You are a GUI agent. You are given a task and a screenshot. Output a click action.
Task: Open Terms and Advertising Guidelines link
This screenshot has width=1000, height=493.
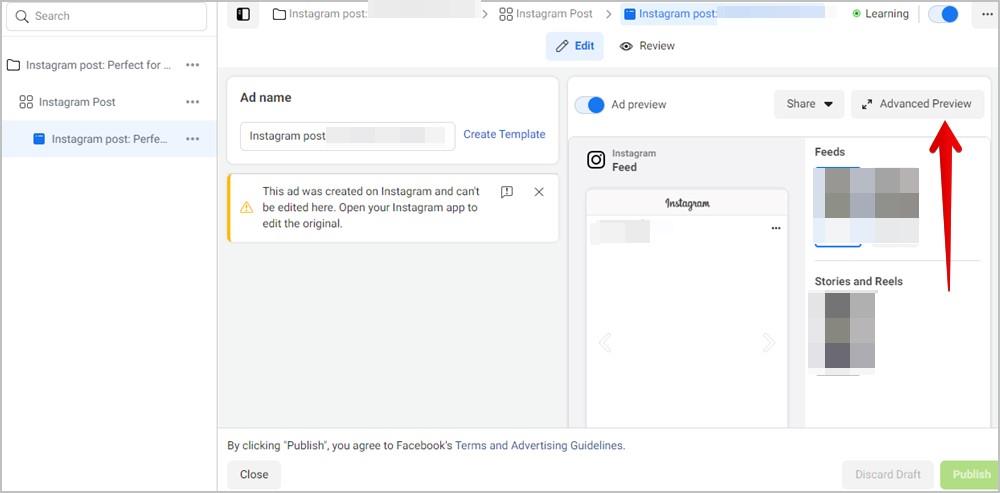(x=539, y=446)
